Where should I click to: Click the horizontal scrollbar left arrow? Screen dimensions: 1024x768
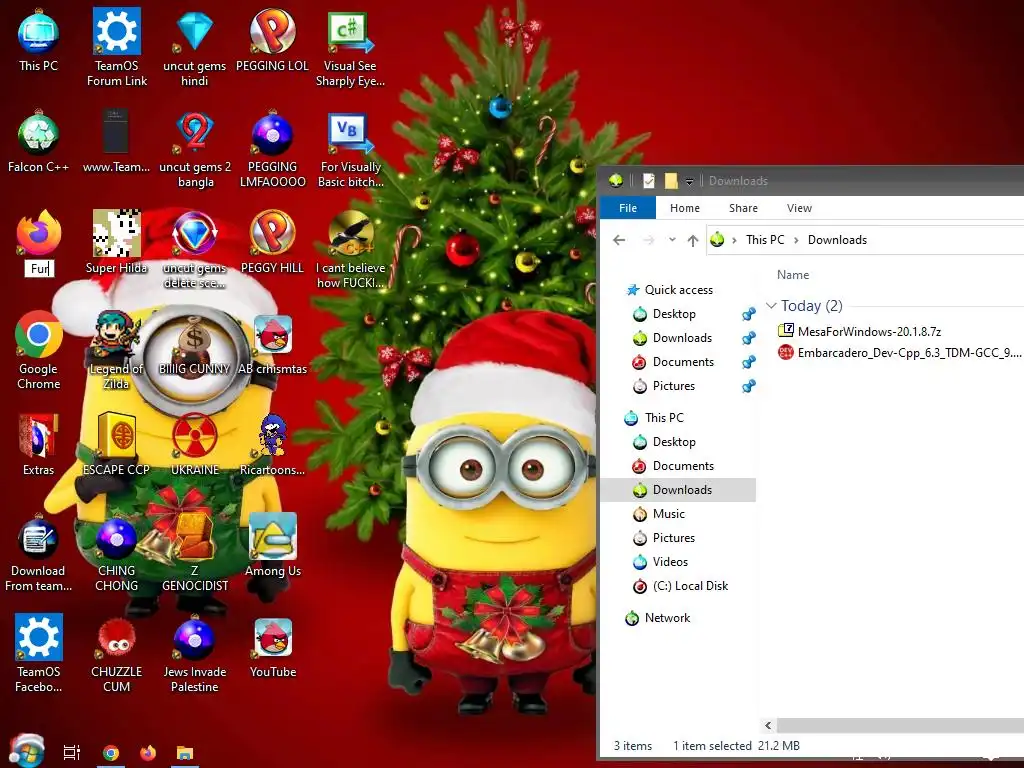[768, 726]
